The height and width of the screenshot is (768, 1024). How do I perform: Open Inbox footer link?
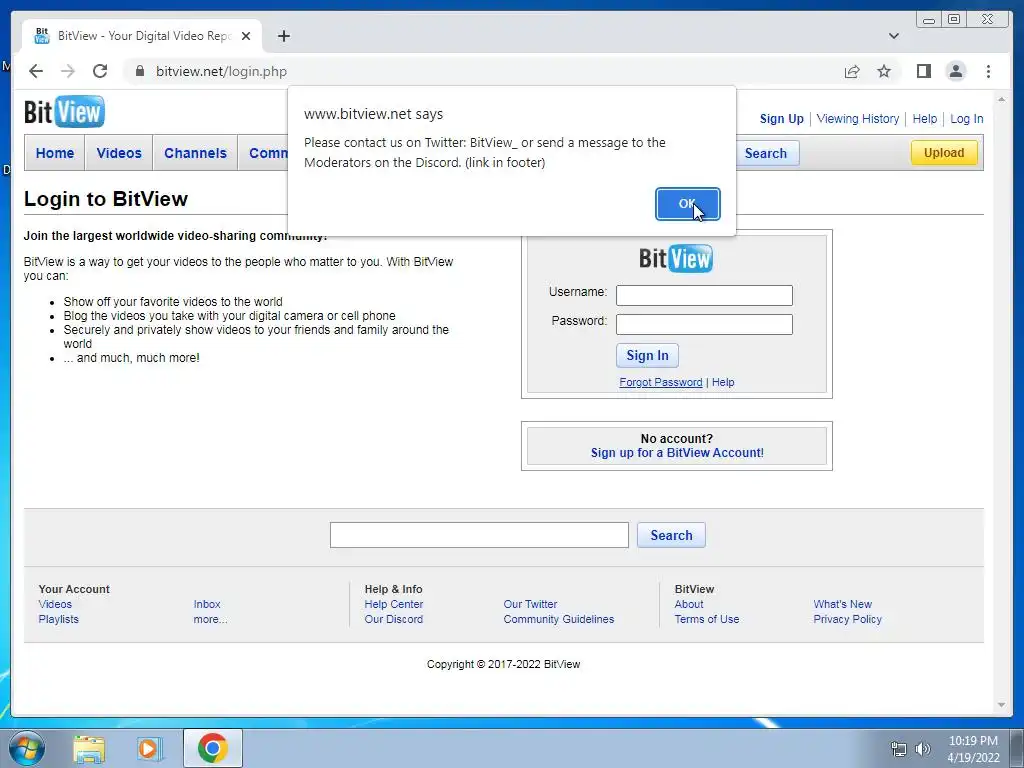pos(207,604)
